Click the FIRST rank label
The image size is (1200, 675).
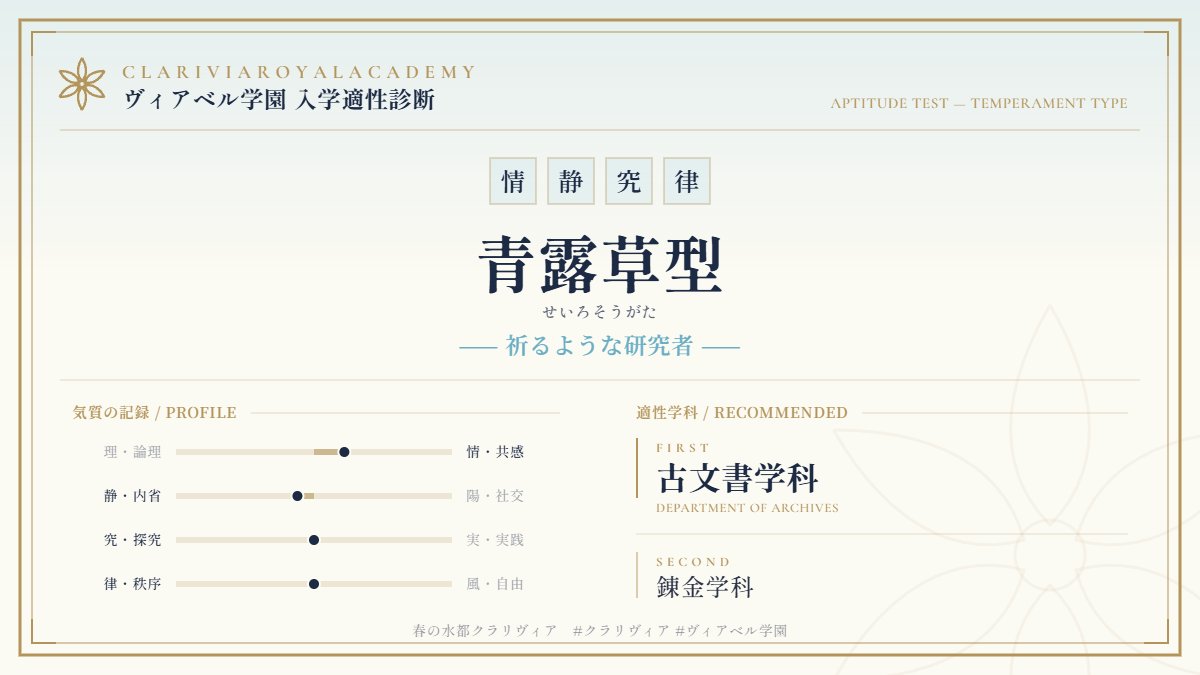click(683, 448)
